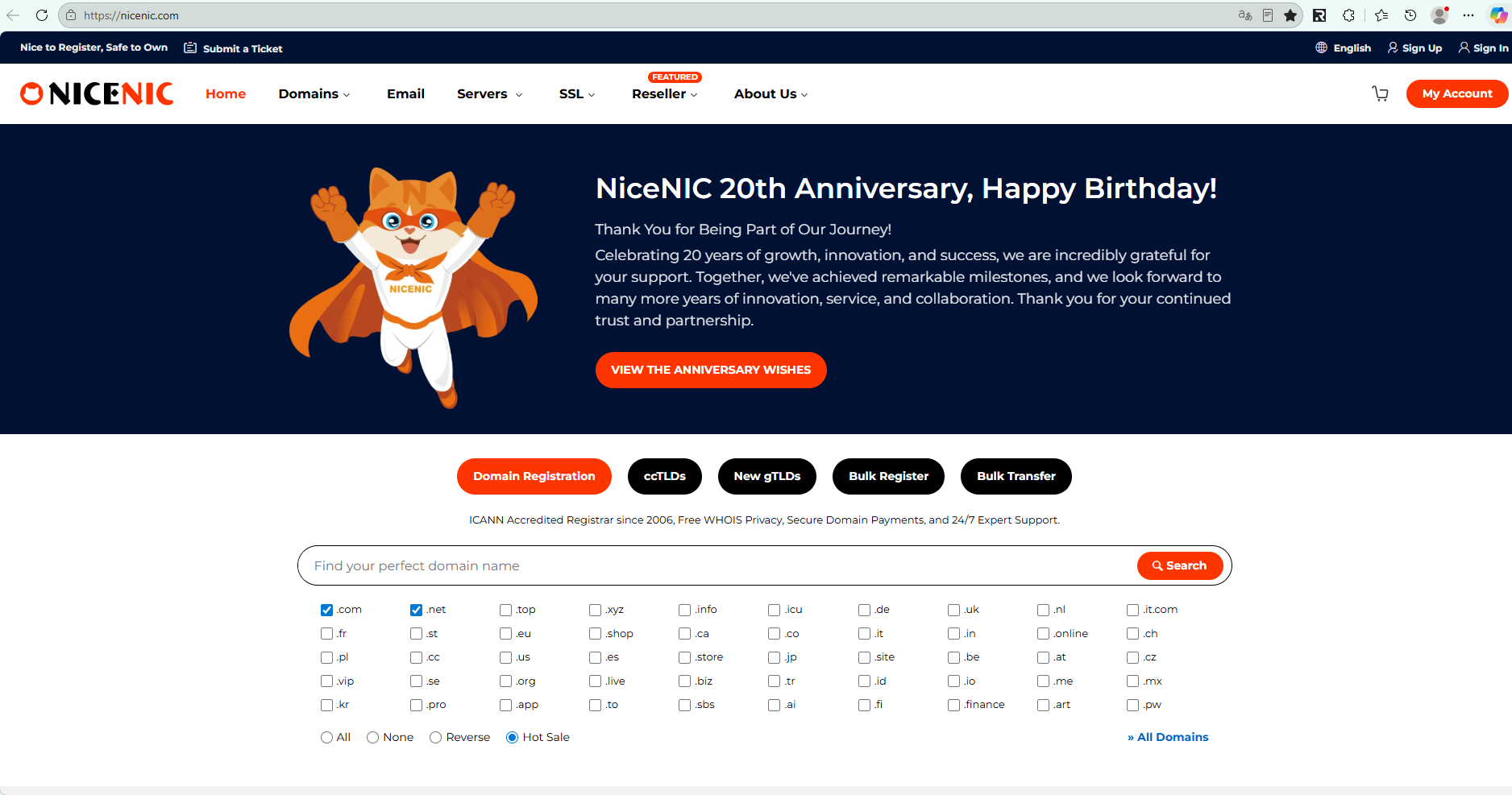This screenshot has height=795, width=1512.
Task: Expand the Reseller dropdown menu
Action: 664,94
